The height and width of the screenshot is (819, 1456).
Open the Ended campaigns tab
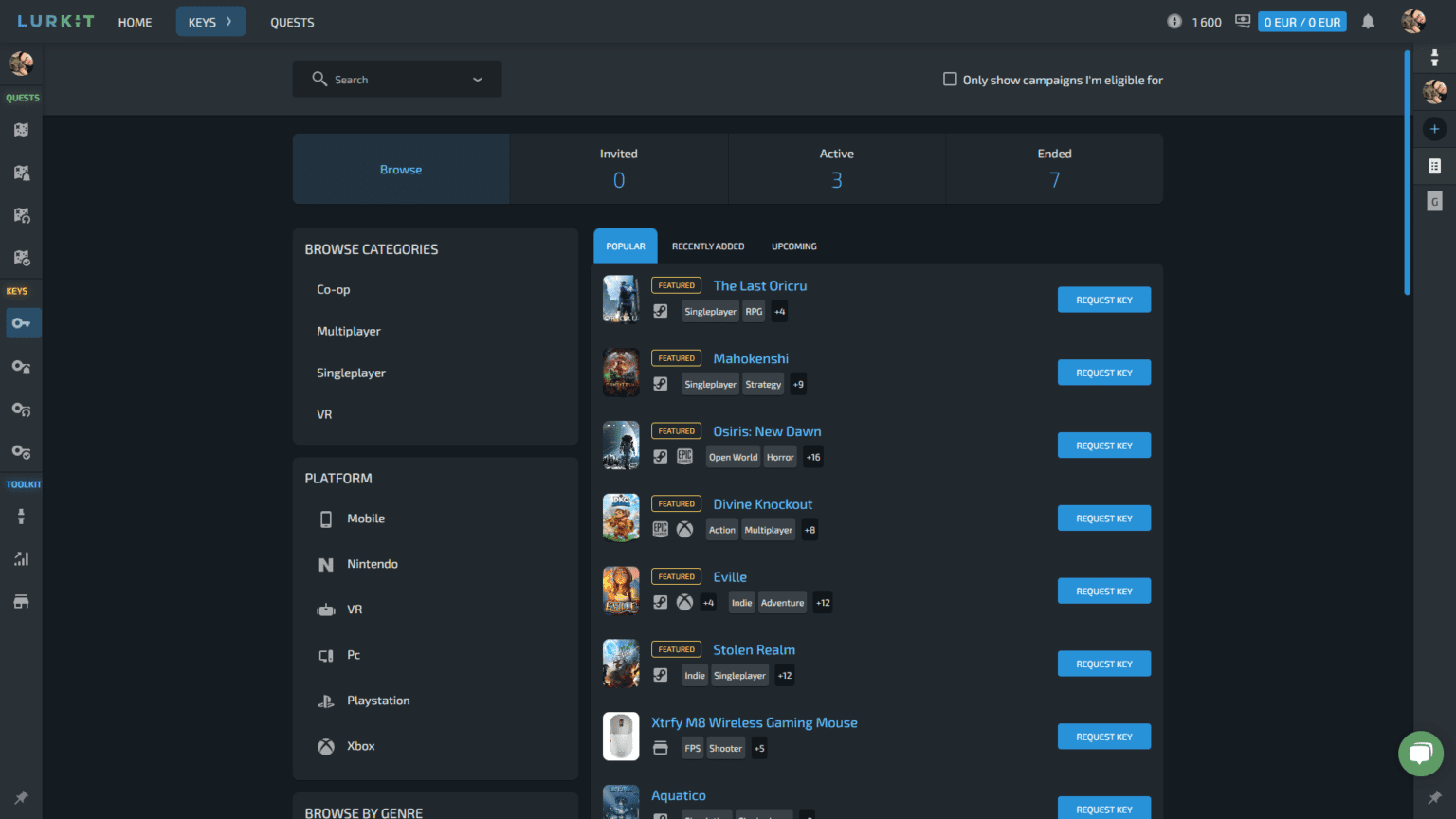(x=1055, y=169)
